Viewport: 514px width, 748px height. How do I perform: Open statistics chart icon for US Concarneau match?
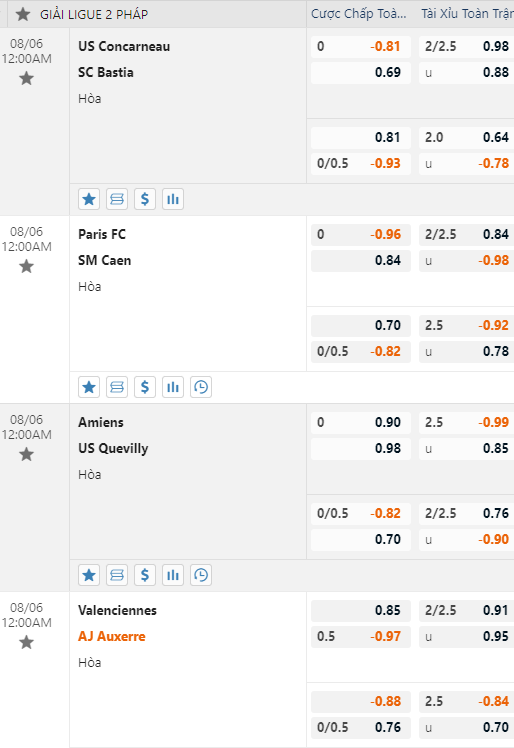pyautogui.click(x=173, y=199)
